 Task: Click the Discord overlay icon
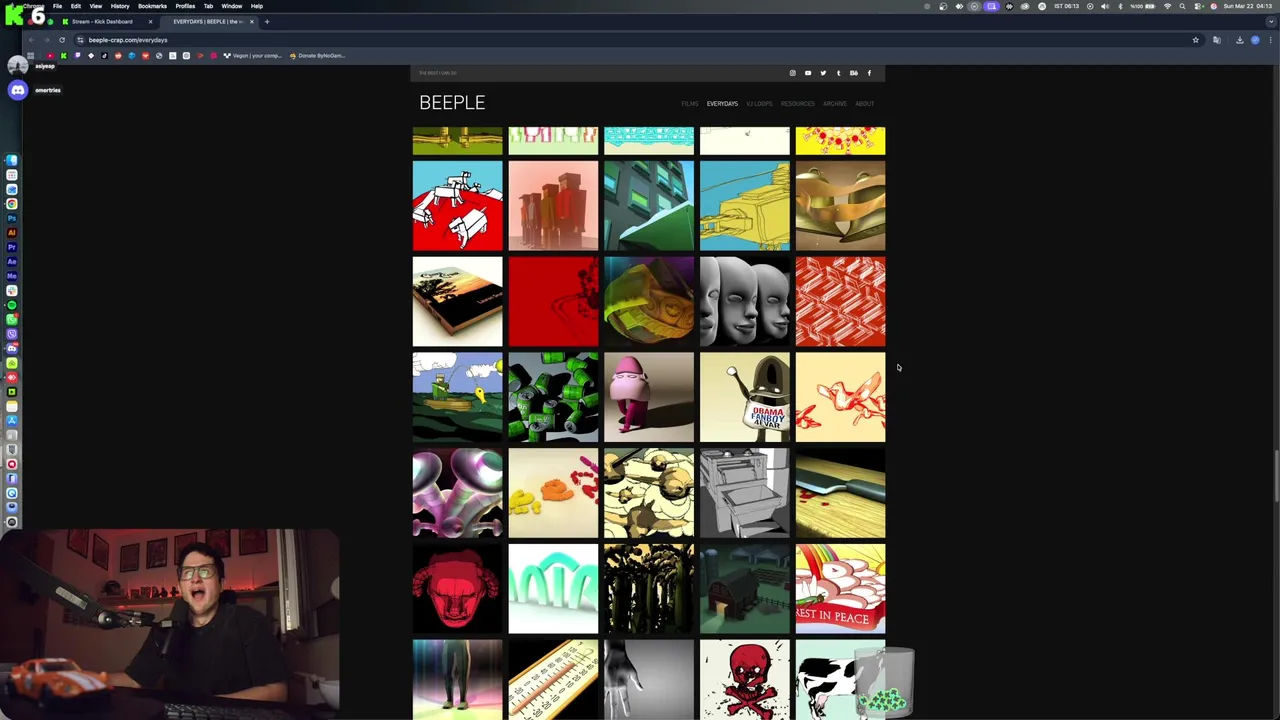click(x=18, y=90)
